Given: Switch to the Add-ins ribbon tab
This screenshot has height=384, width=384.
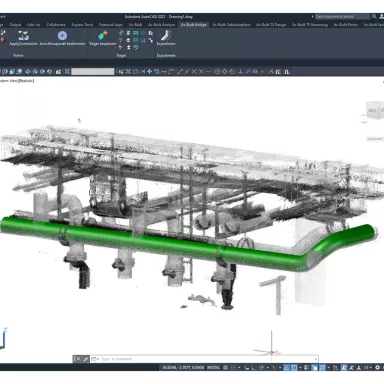Looking at the screenshot, I should click(x=33, y=25).
